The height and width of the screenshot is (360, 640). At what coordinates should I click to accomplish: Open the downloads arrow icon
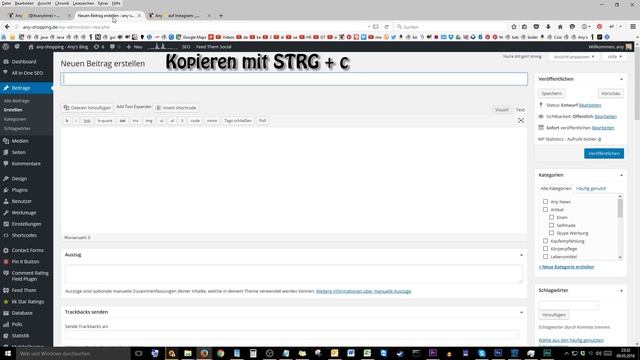point(548,27)
